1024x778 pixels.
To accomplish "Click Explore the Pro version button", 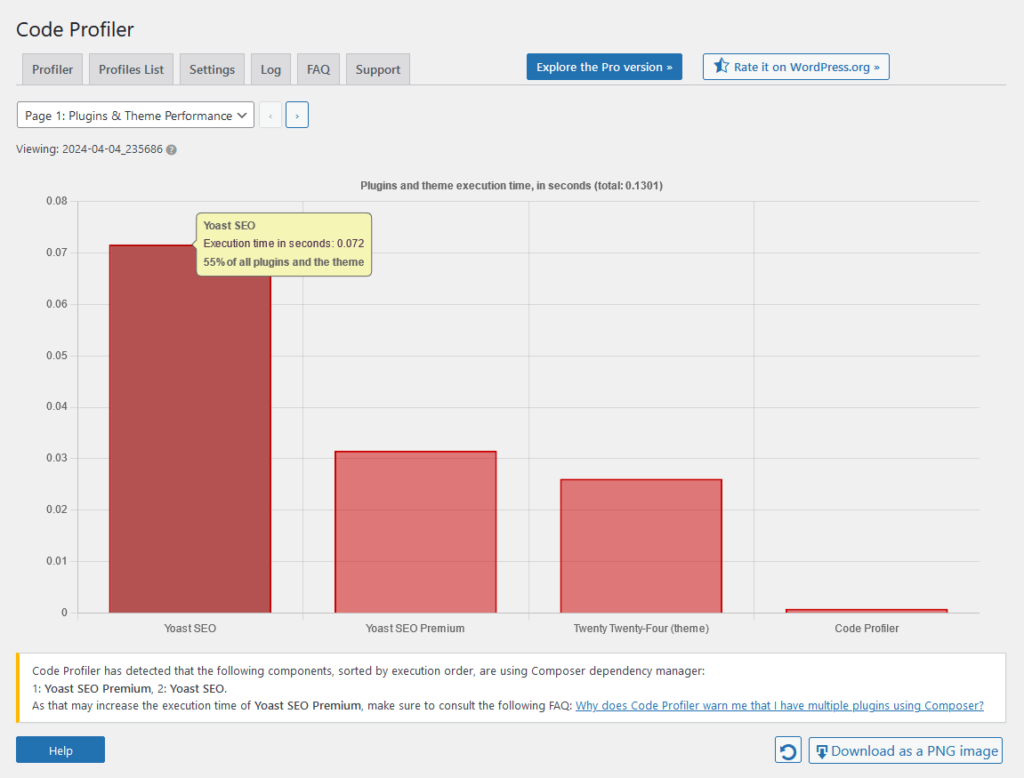I will [604, 67].
